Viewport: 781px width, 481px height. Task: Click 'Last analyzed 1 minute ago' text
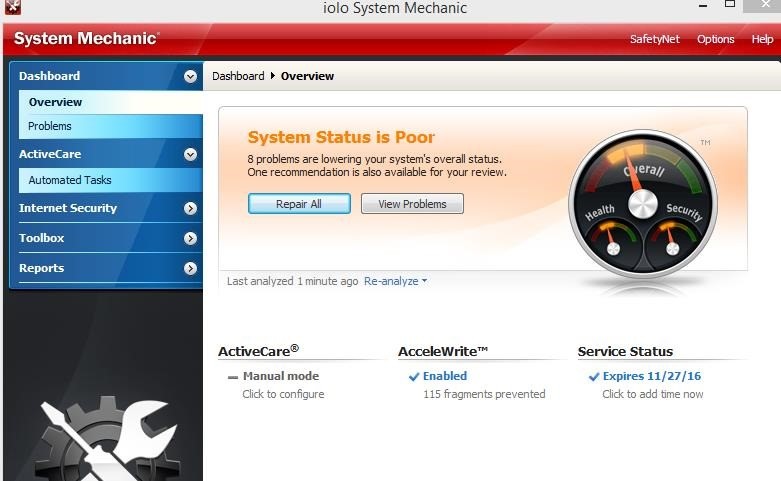[292, 281]
